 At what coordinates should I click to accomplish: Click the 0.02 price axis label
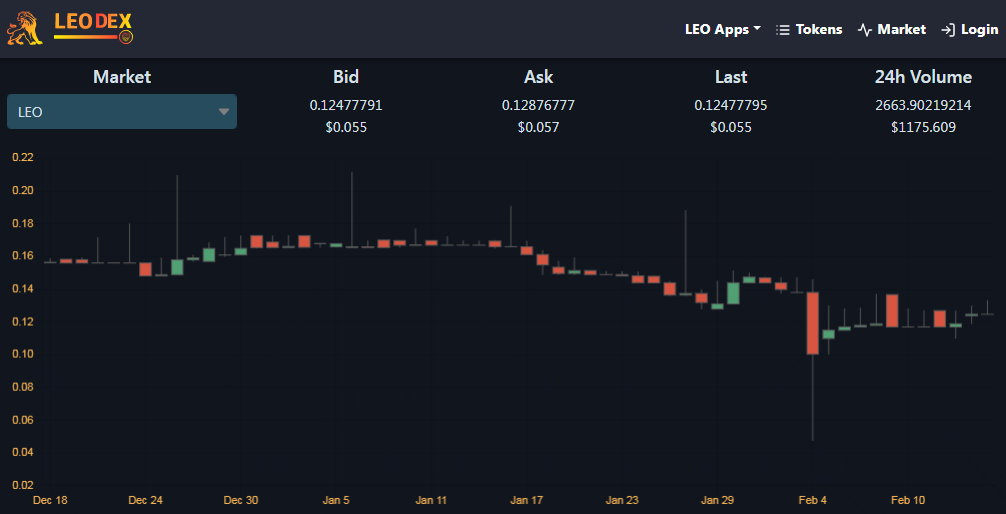point(22,485)
